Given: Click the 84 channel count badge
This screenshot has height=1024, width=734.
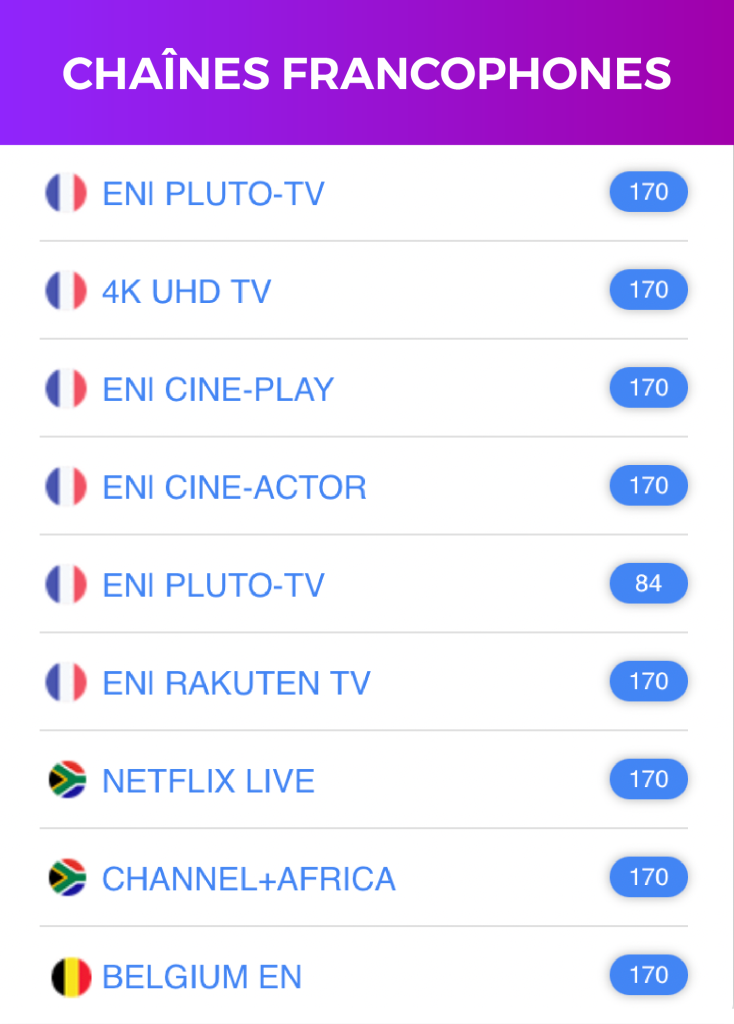Looking at the screenshot, I should click(x=648, y=584).
